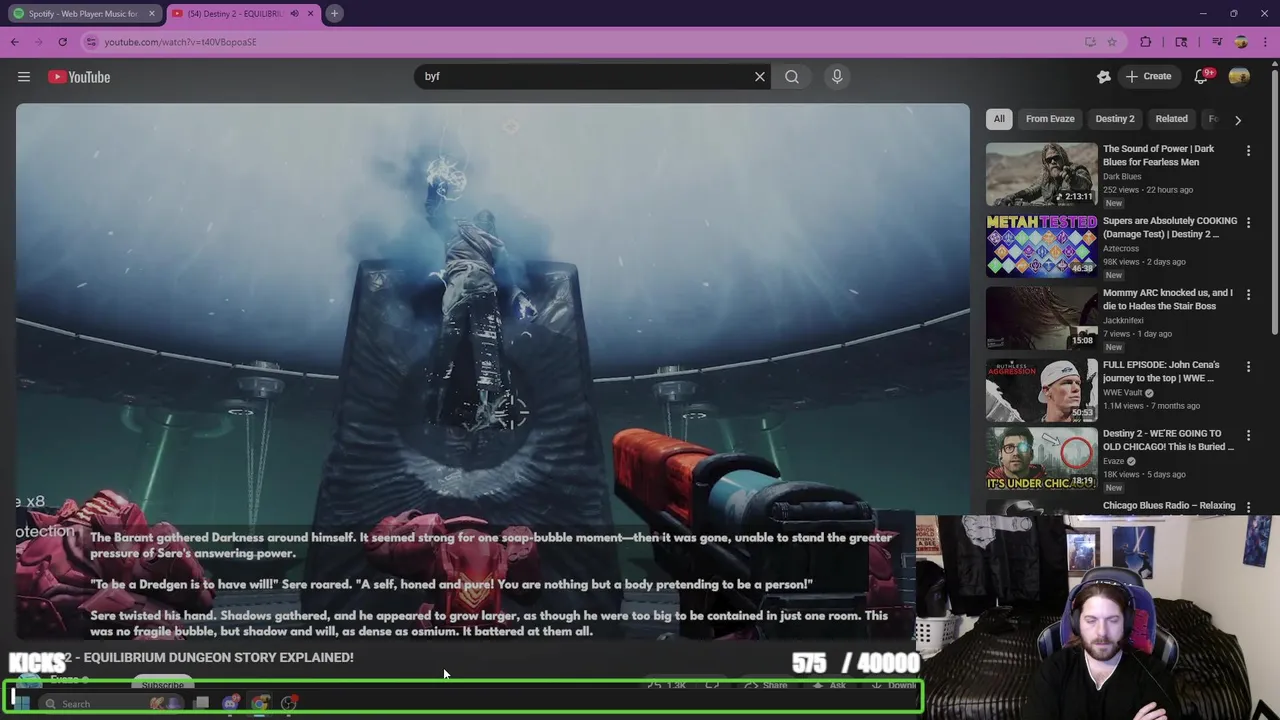Click the browser back arrow
Screen dimensions: 1280x720
click(x=15, y=42)
